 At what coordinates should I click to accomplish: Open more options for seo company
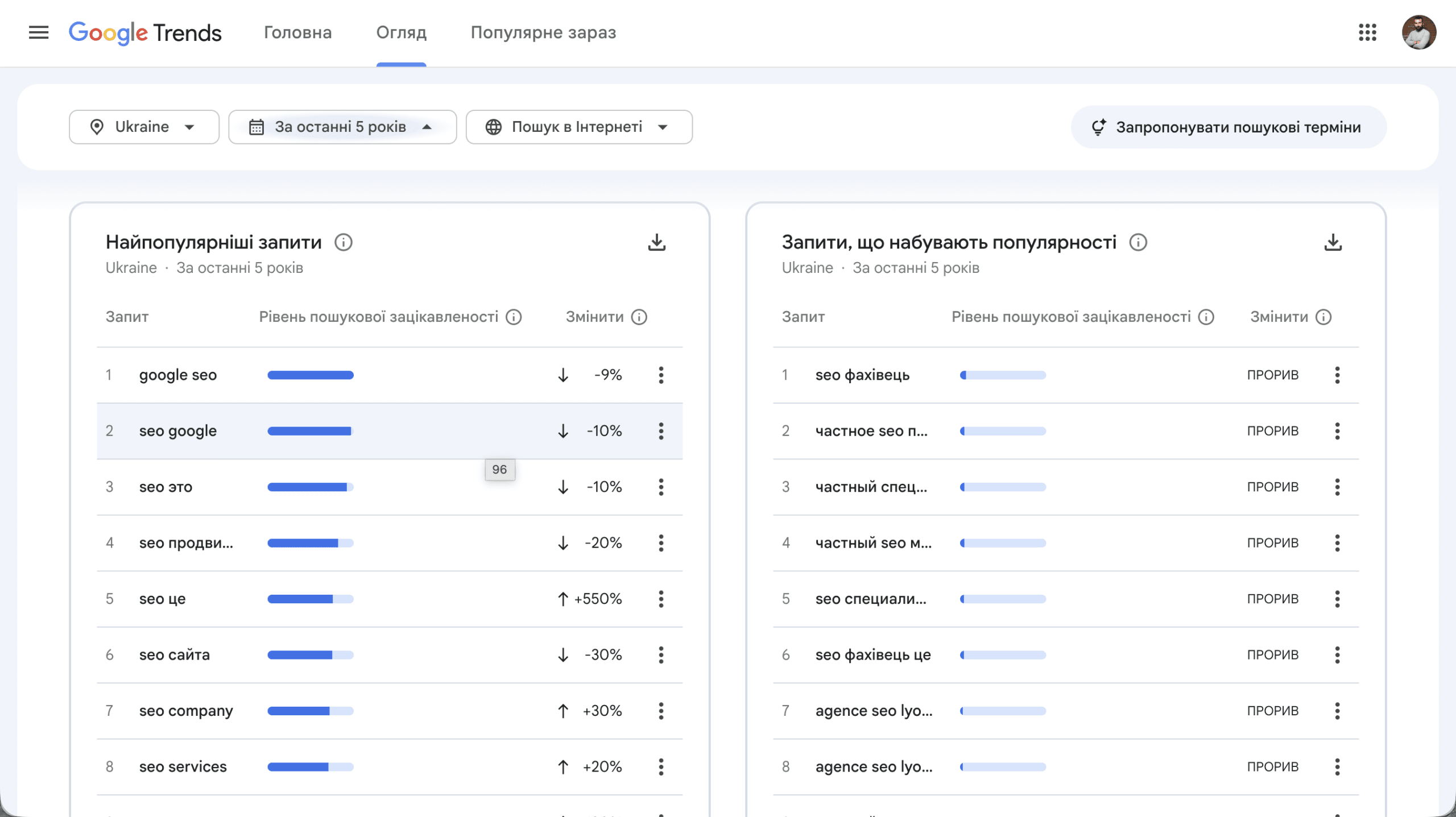pos(661,711)
